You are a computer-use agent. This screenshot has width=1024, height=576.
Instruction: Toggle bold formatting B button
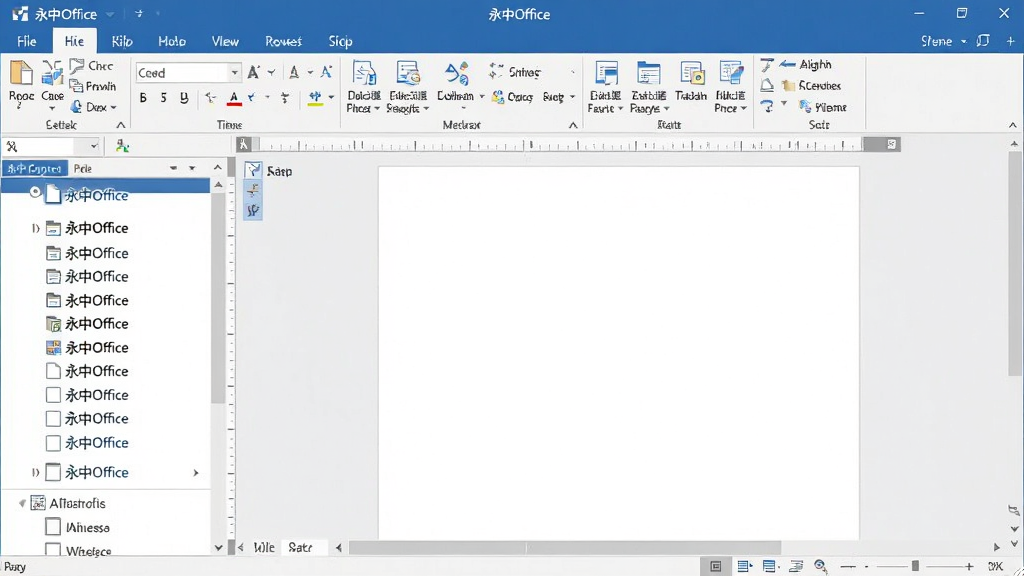(143, 98)
